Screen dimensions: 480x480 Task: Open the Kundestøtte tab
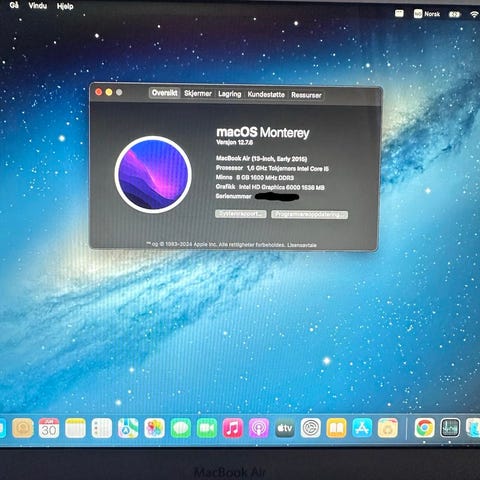(x=266, y=95)
